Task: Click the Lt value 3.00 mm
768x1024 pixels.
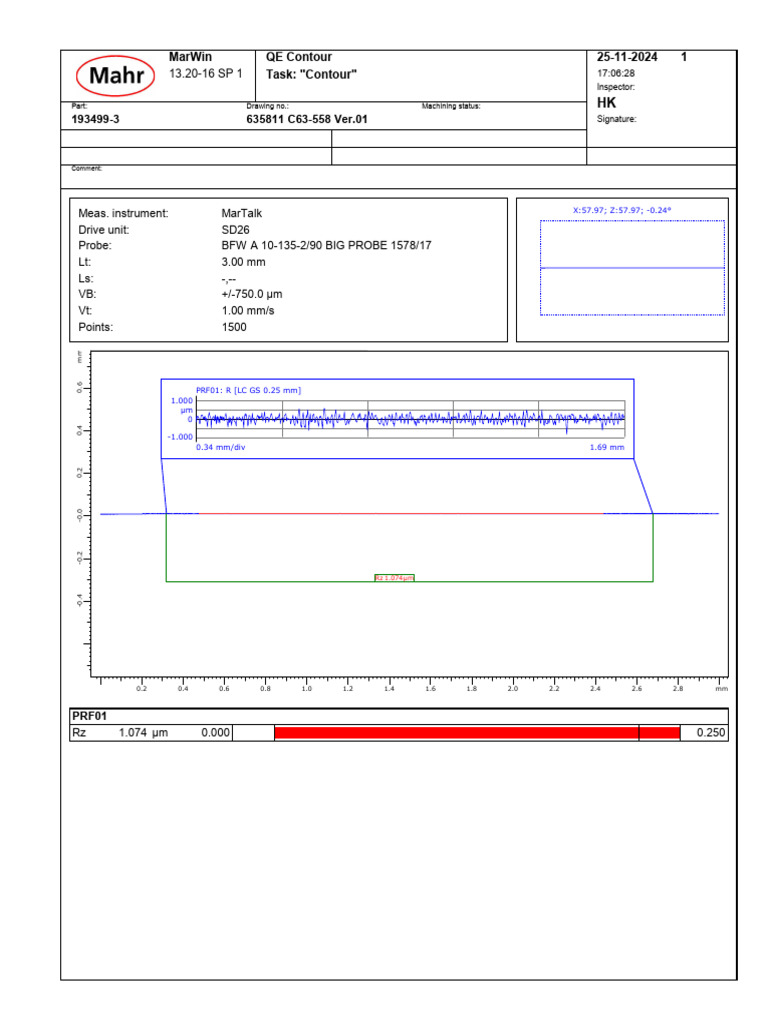Action: click(x=243, y=262)
